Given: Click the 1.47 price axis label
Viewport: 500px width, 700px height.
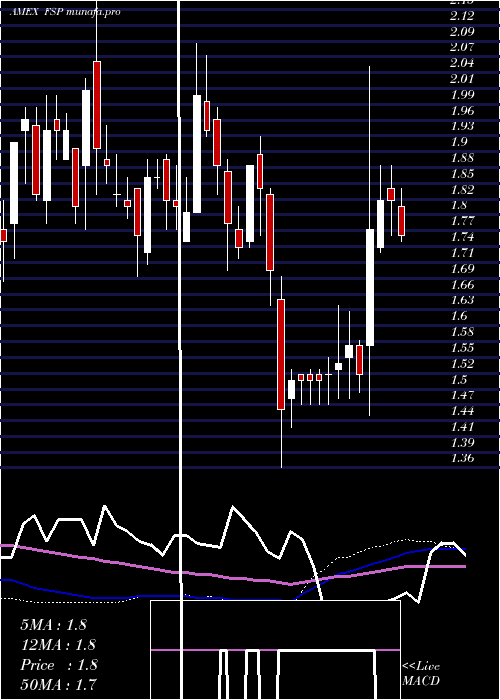Looking at the screenshot, I should tap(462, 395).
